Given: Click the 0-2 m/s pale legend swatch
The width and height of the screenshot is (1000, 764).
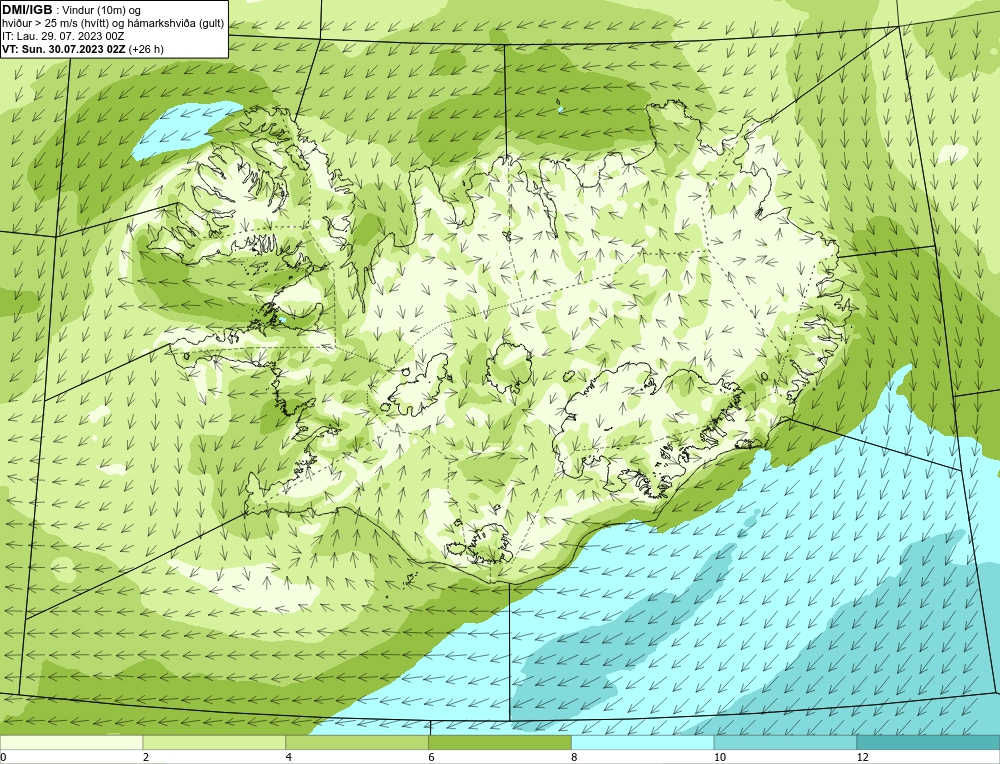Looking at the screenshot, I should (x=71, y=743).
